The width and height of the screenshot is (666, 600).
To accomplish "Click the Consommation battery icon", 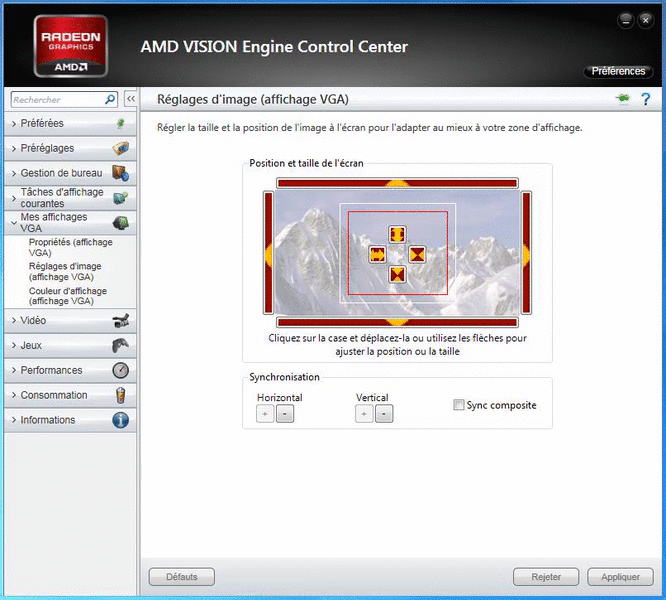I will 121,395.
